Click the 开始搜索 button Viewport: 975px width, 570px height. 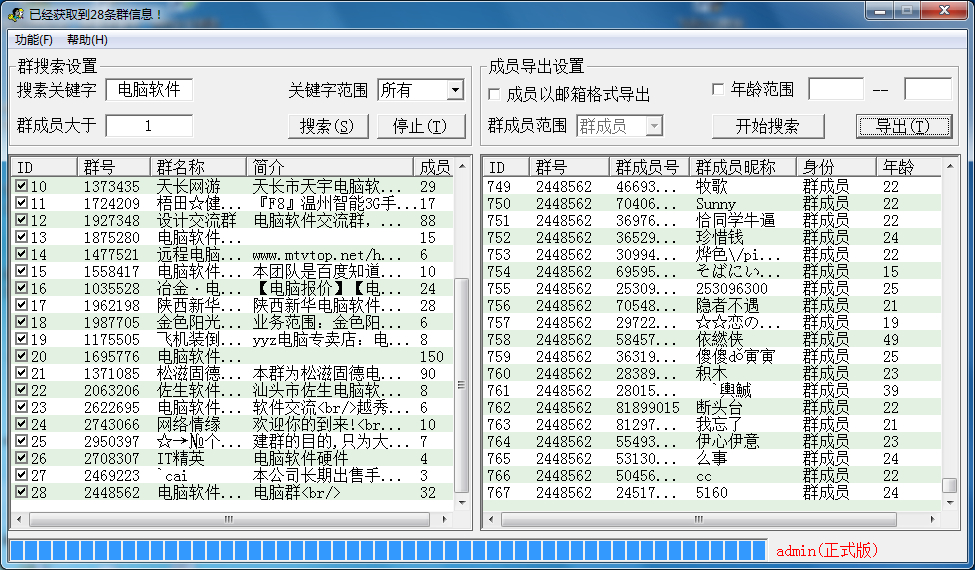[x=767, y=126]
